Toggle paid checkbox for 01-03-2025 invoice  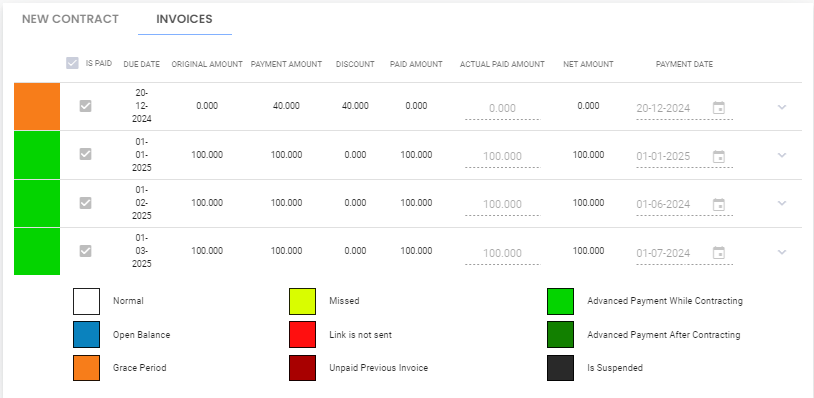(85, 251)
